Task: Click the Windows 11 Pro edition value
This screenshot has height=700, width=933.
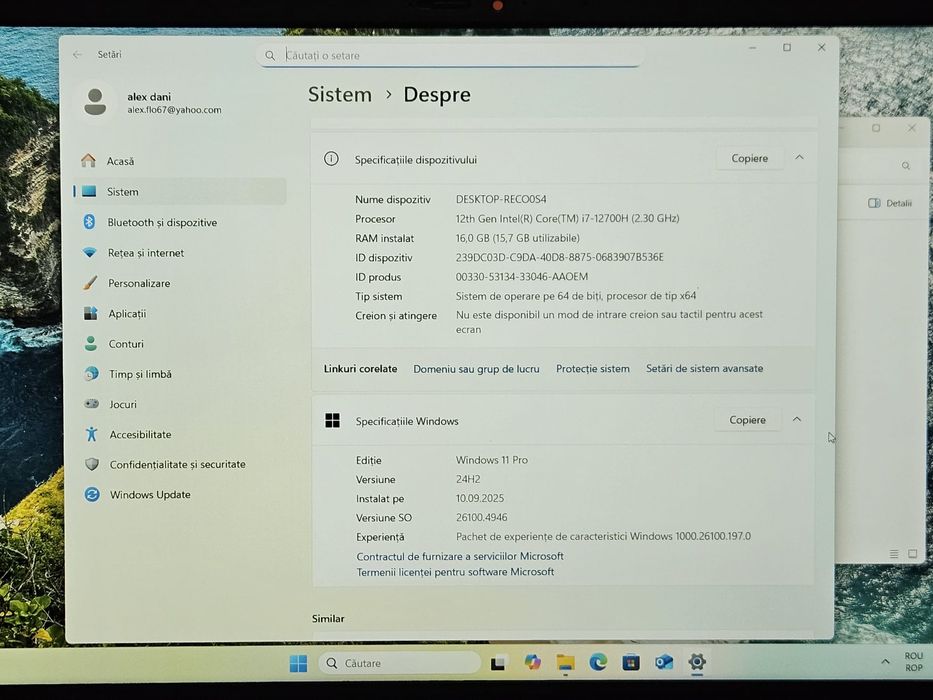Action: 492,460
